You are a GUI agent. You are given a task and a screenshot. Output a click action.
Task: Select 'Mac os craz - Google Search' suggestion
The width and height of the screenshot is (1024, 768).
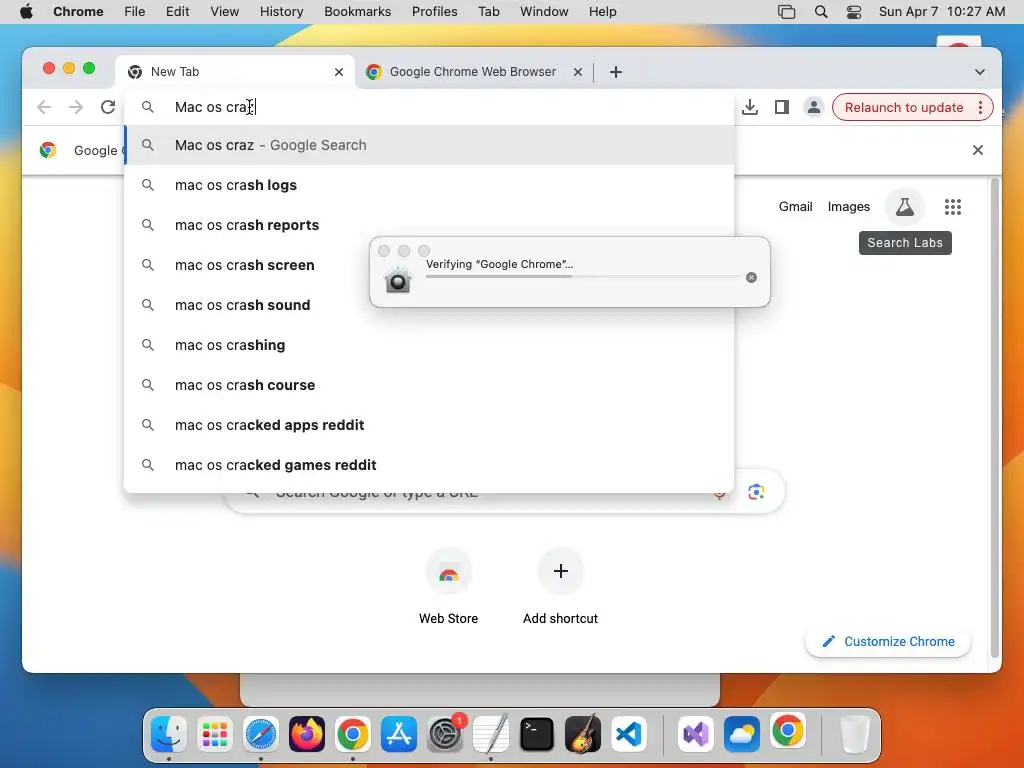pyautogui.click(x=429, y=145)
